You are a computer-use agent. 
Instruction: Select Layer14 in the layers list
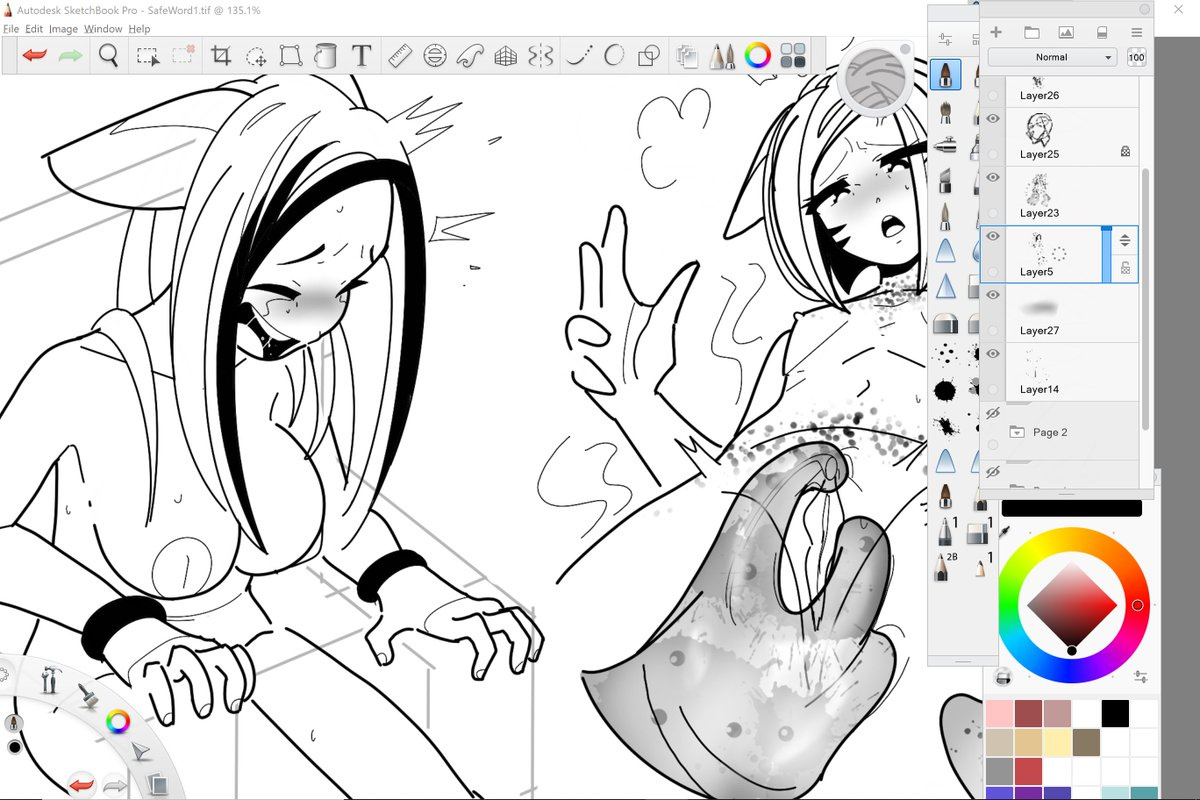pyautogui.click(x=1060, y=372)
